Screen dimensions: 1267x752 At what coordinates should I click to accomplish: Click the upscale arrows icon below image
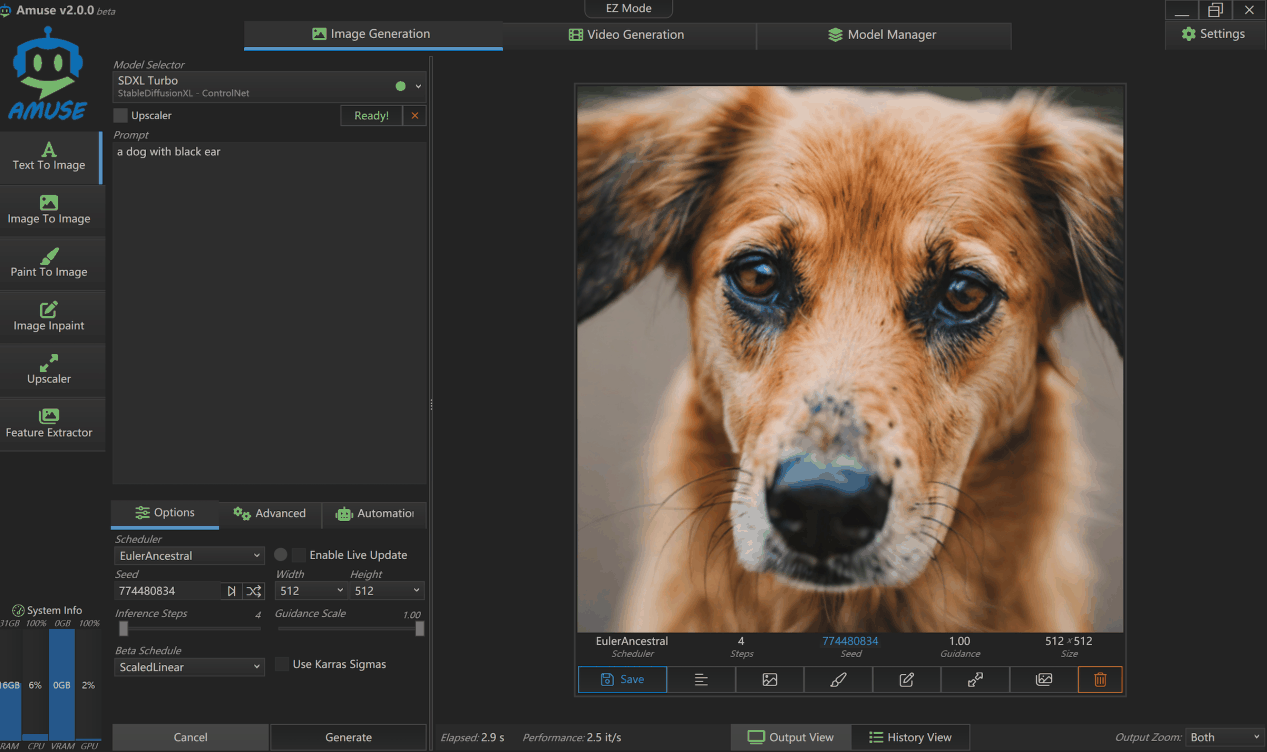[975, 679]
